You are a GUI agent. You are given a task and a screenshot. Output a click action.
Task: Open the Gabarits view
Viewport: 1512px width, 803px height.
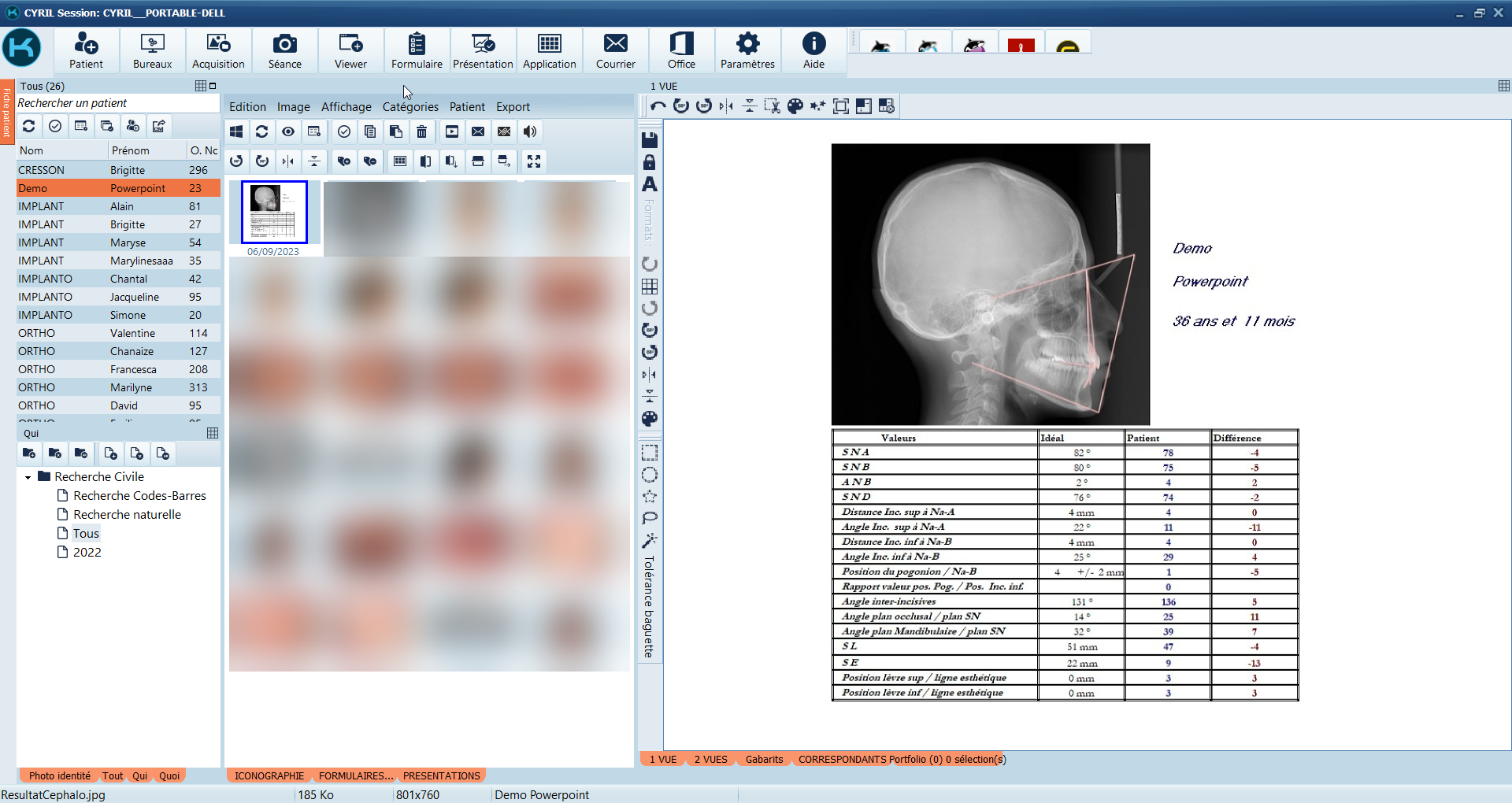763,759
